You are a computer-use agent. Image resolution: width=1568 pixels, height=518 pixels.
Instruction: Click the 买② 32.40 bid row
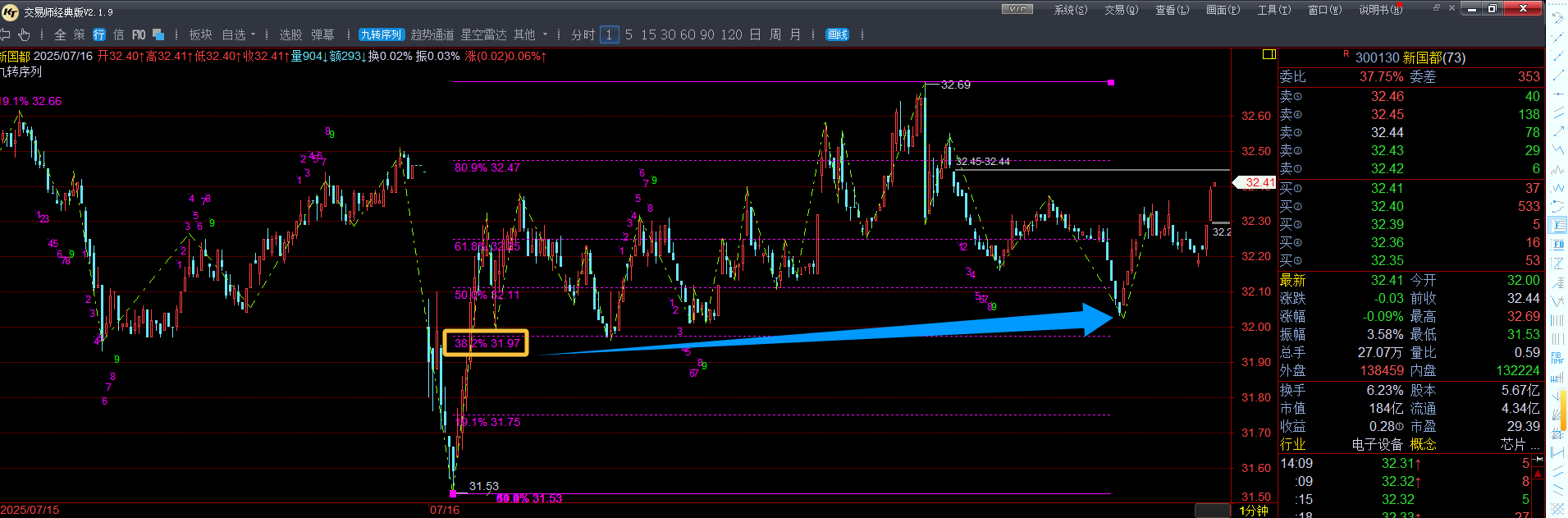coord(1410,206)
